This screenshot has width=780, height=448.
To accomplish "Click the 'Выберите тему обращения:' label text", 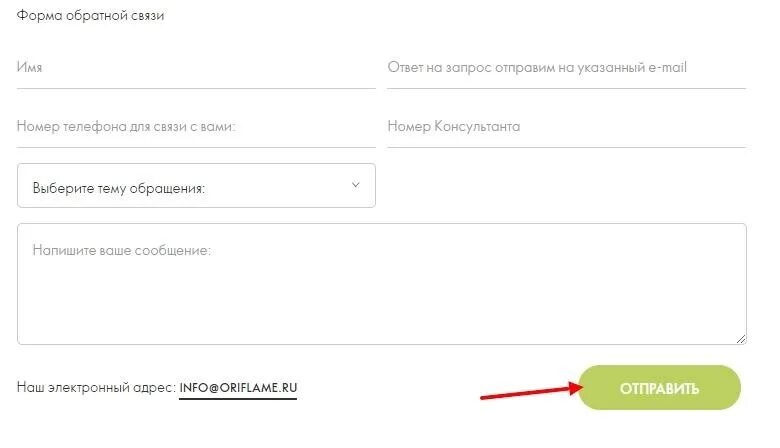I will (x=118, y=188).
